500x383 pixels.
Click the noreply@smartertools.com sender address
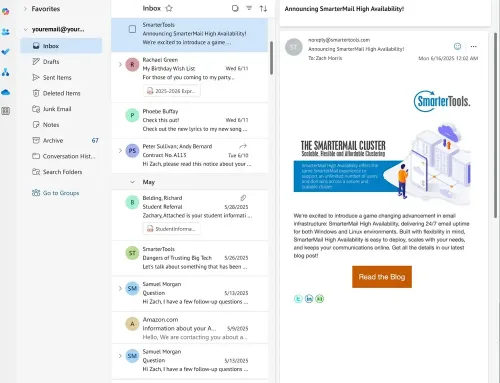coord(339,40)
